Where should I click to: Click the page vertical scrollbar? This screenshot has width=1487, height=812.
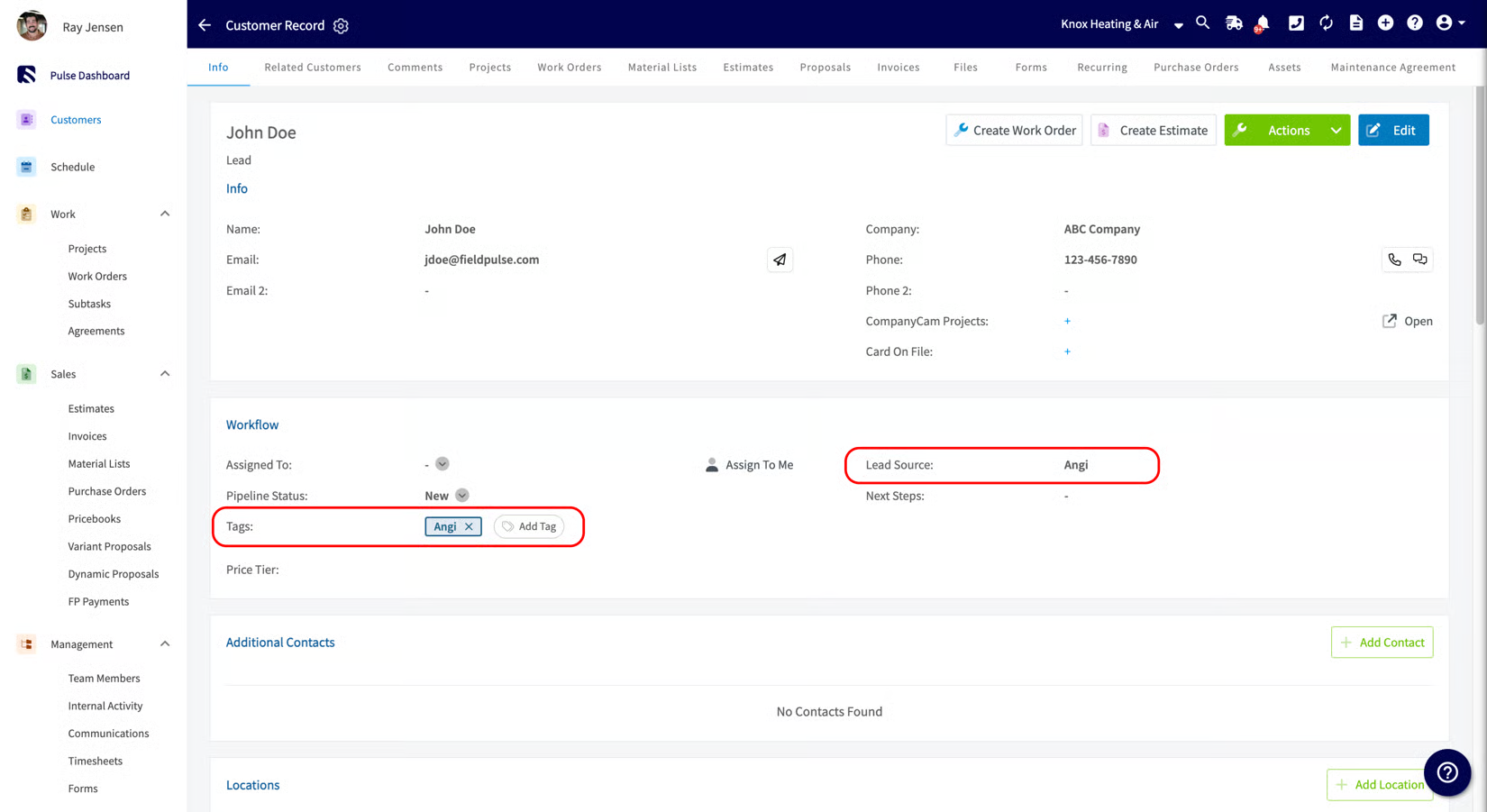click(1480, 207)
